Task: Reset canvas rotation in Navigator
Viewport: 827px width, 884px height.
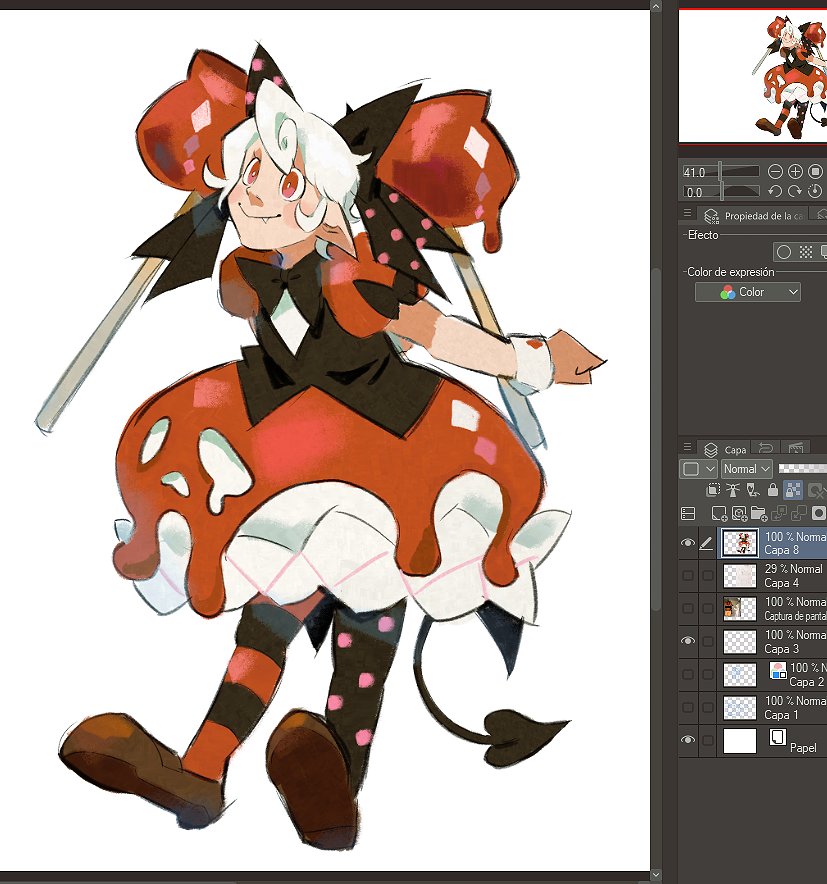Action: pyautogui.click(x=815, y=191)
